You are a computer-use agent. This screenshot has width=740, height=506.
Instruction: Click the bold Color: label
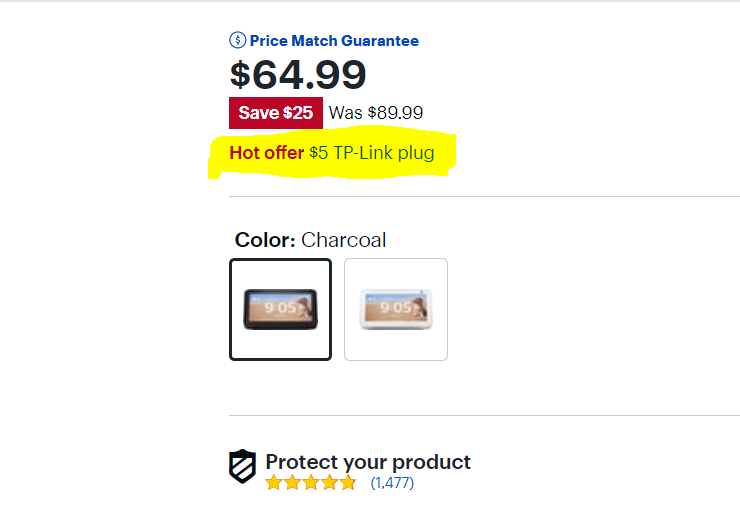[x=265, y=240]
